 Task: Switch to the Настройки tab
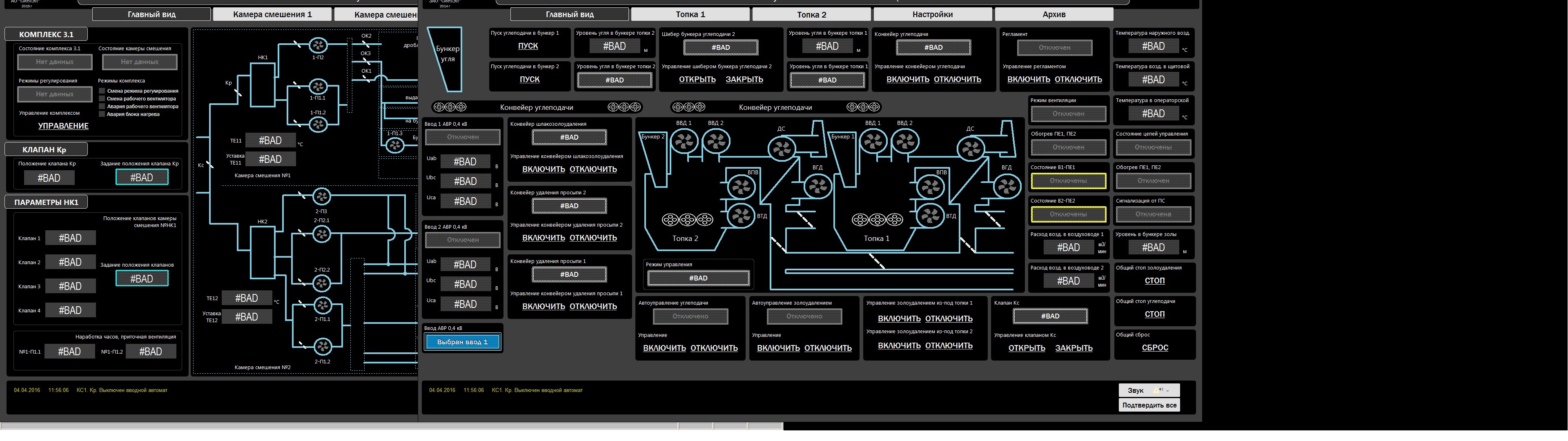(x=933, y=14)
